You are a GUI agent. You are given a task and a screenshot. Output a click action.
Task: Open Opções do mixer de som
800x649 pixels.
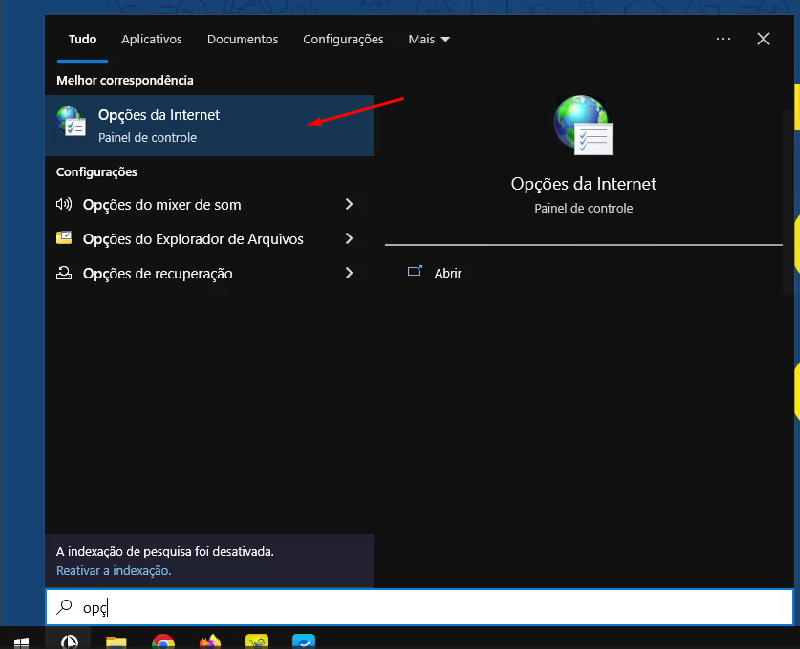pyautogui.click(x=162, y=205)
